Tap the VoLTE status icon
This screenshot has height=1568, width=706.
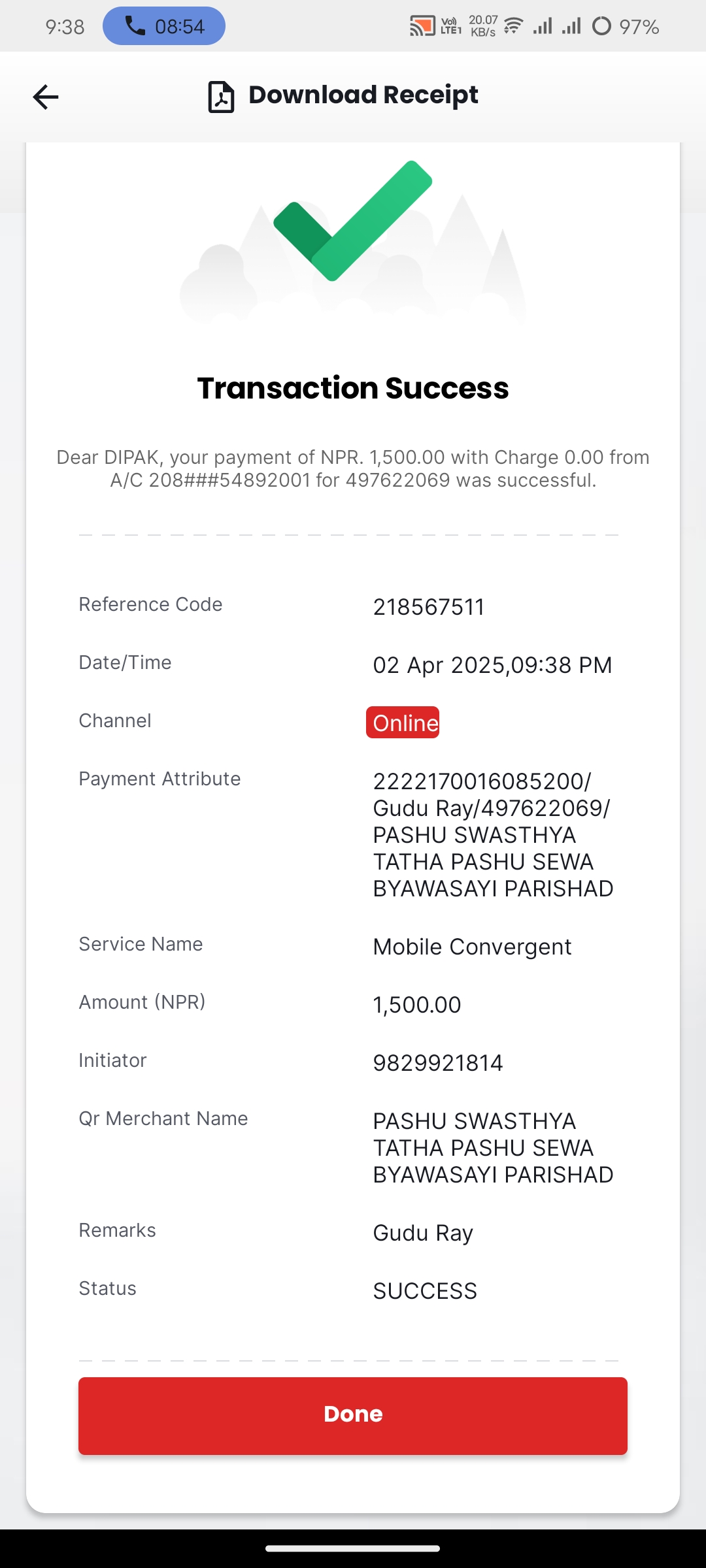[451, 26]
